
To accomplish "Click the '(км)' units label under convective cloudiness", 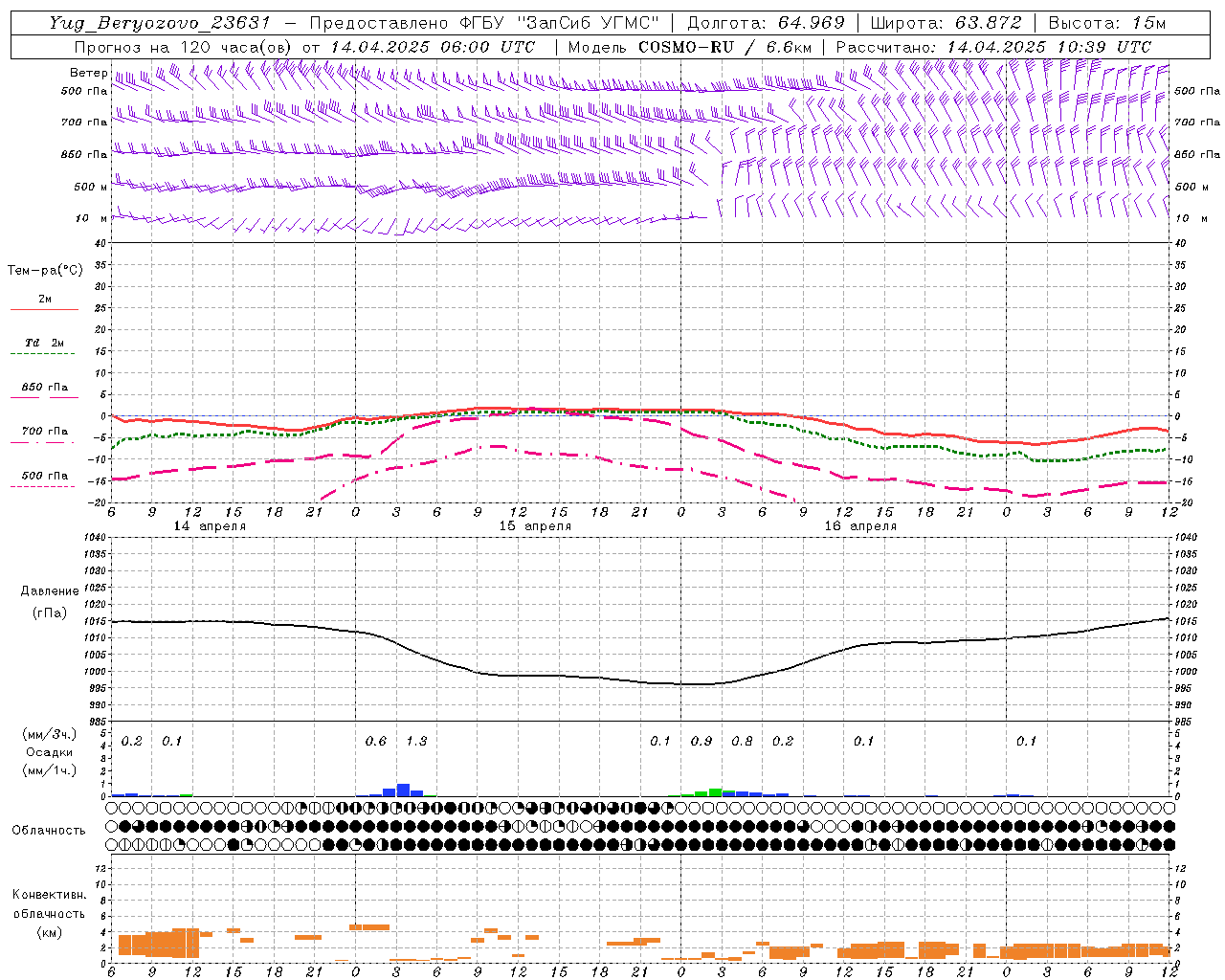I will [x=49, y=933].
